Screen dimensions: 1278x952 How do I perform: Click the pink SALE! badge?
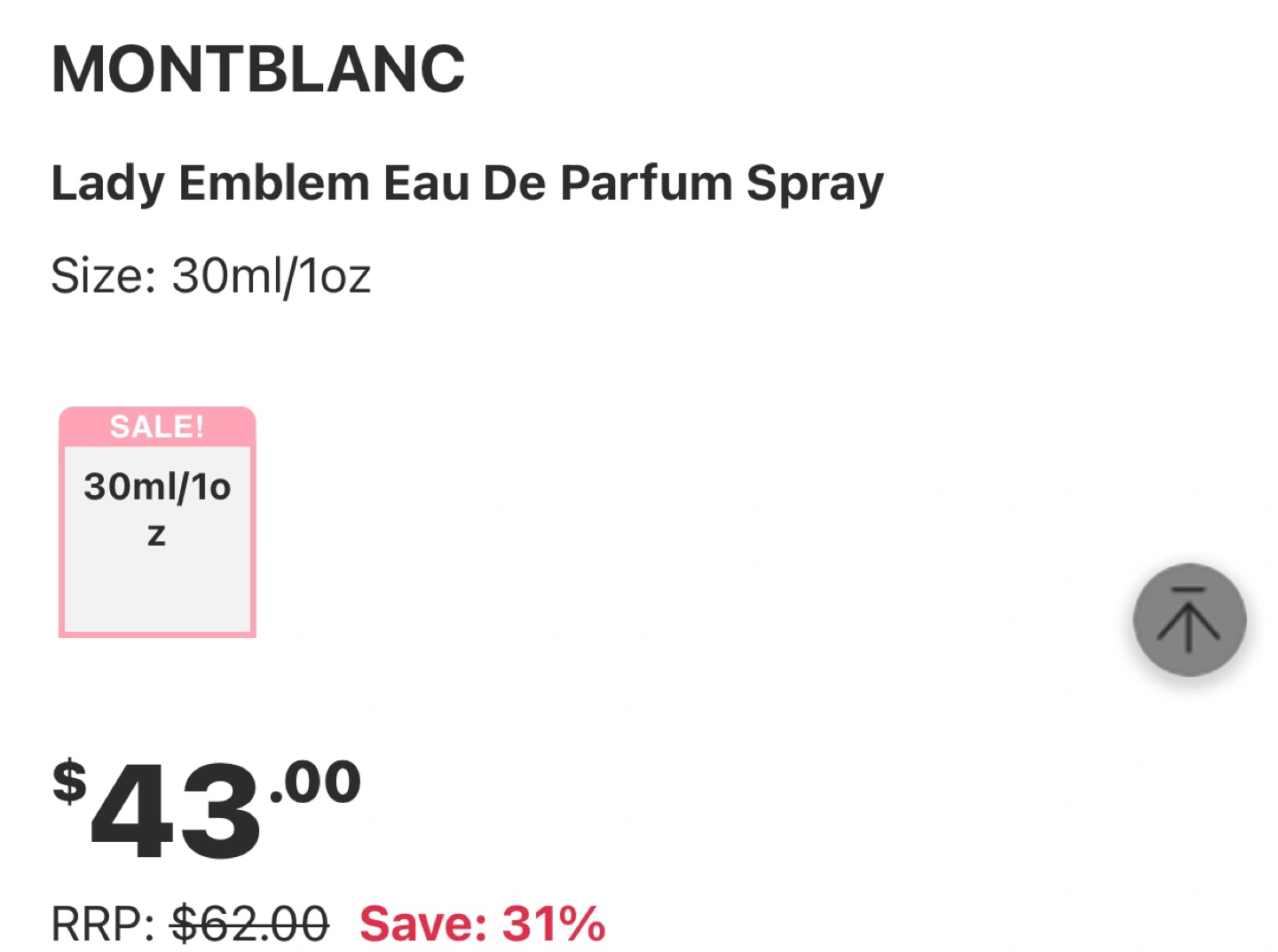coord(157,427)
